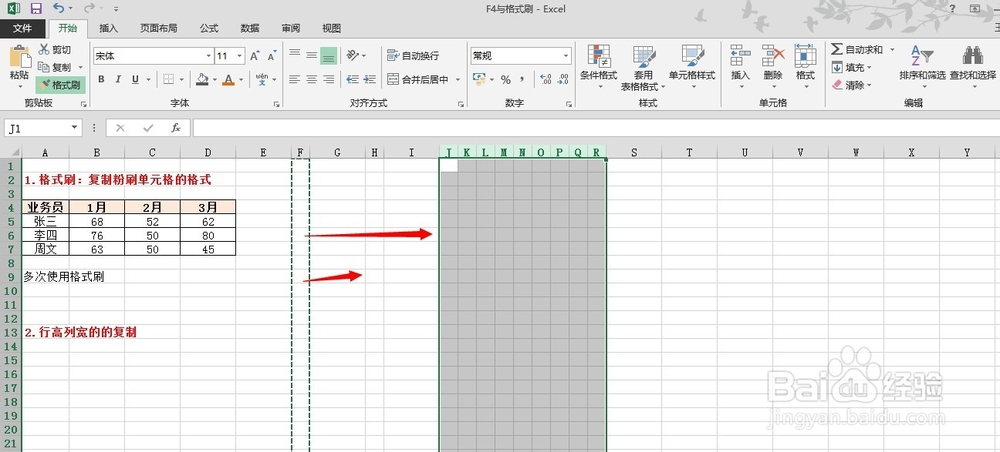Click the Cut (剪切) scissors button
This screenshot has height=452, width=1000.
pos(54,50)
